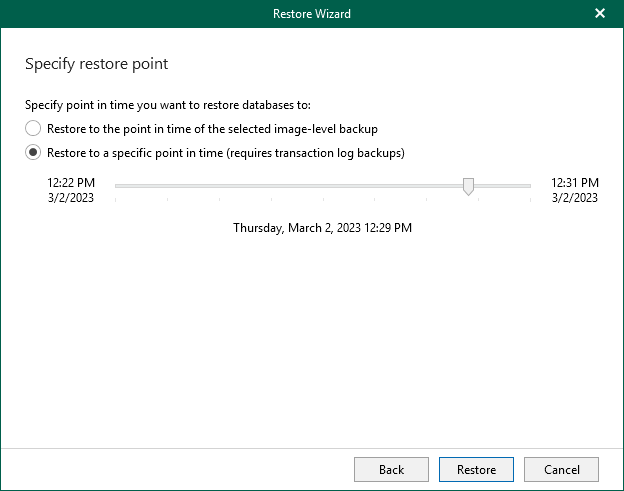Click the Thursday, March 2, 2023 12:29 PM text
This screenshot has height=491, width=624.
point(322,228)
